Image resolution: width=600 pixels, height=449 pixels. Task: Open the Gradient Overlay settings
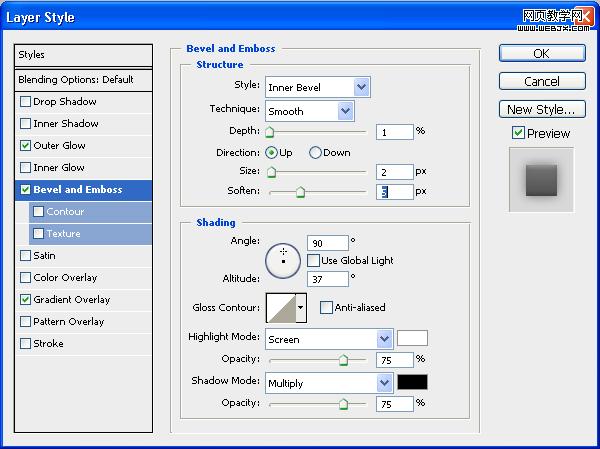coord(83,300)
